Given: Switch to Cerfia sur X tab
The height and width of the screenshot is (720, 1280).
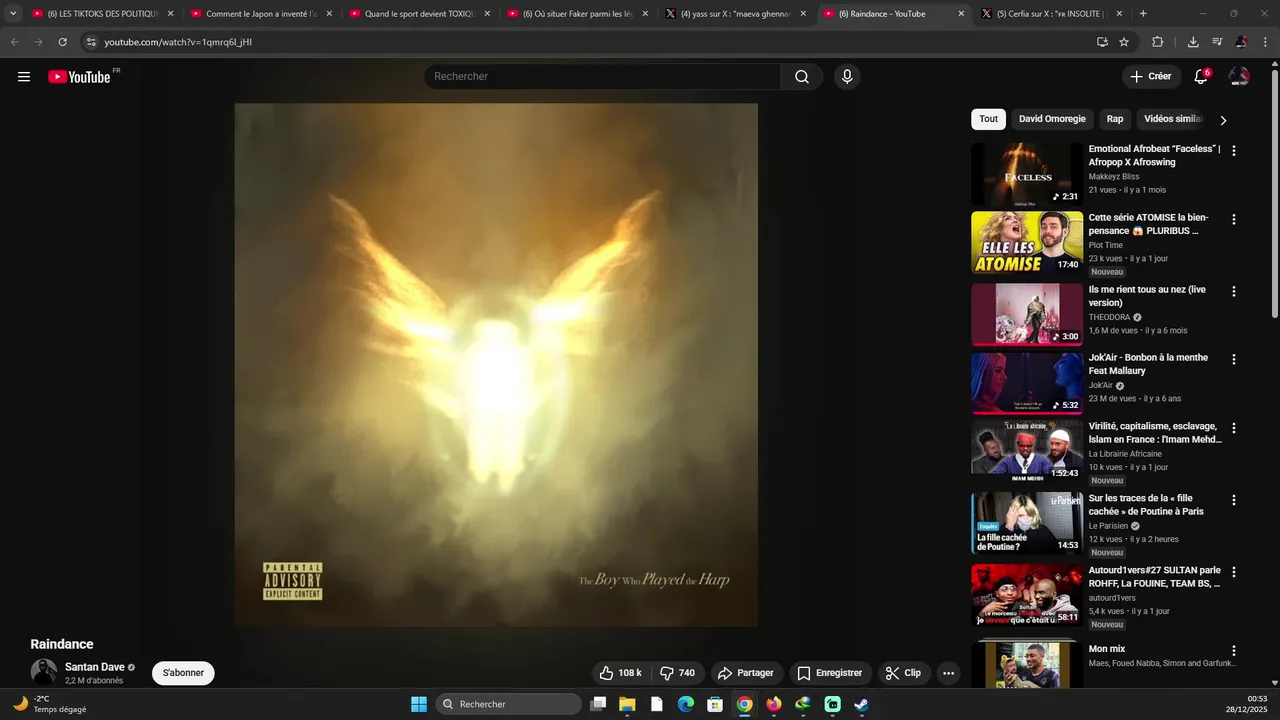Looking at the screenshot, I should (x=1051, y=14).
